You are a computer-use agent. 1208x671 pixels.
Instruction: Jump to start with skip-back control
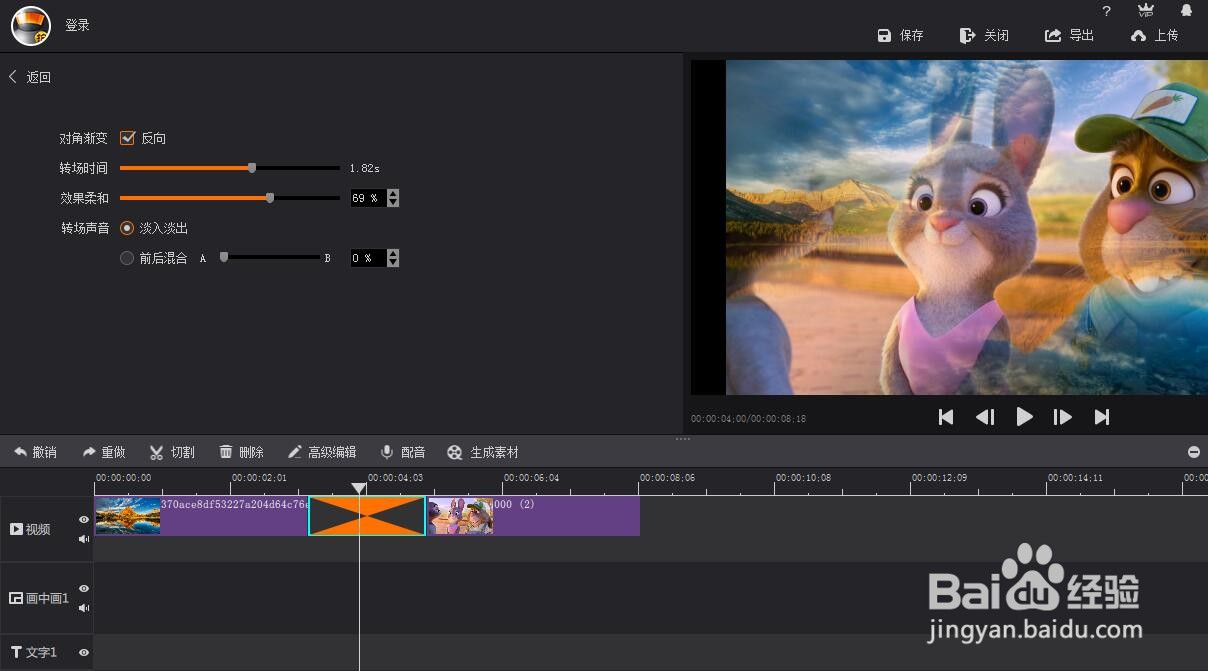click(x=946, y=417)
